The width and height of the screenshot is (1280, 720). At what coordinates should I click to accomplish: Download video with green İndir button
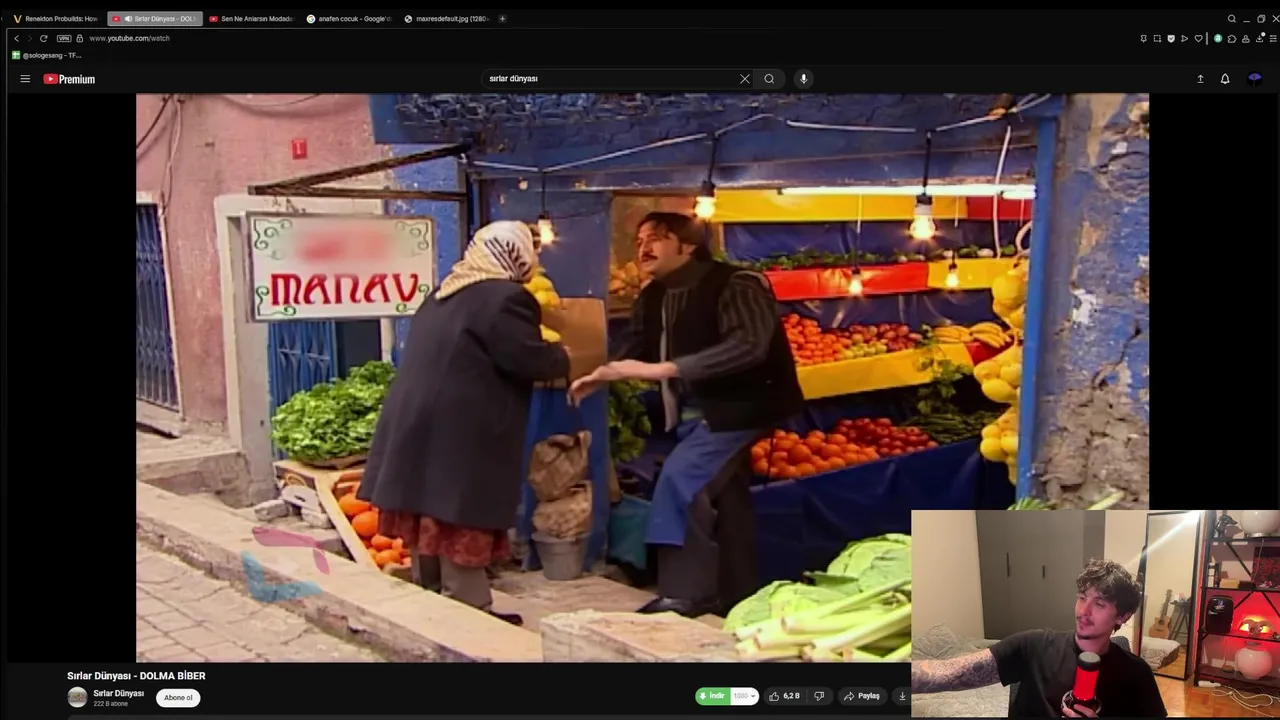pyautogui.click(x=712, y=696)
